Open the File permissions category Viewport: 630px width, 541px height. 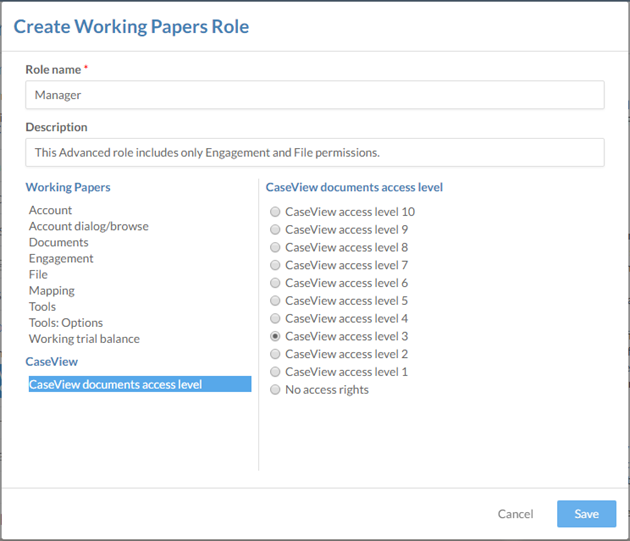[38, 274]
